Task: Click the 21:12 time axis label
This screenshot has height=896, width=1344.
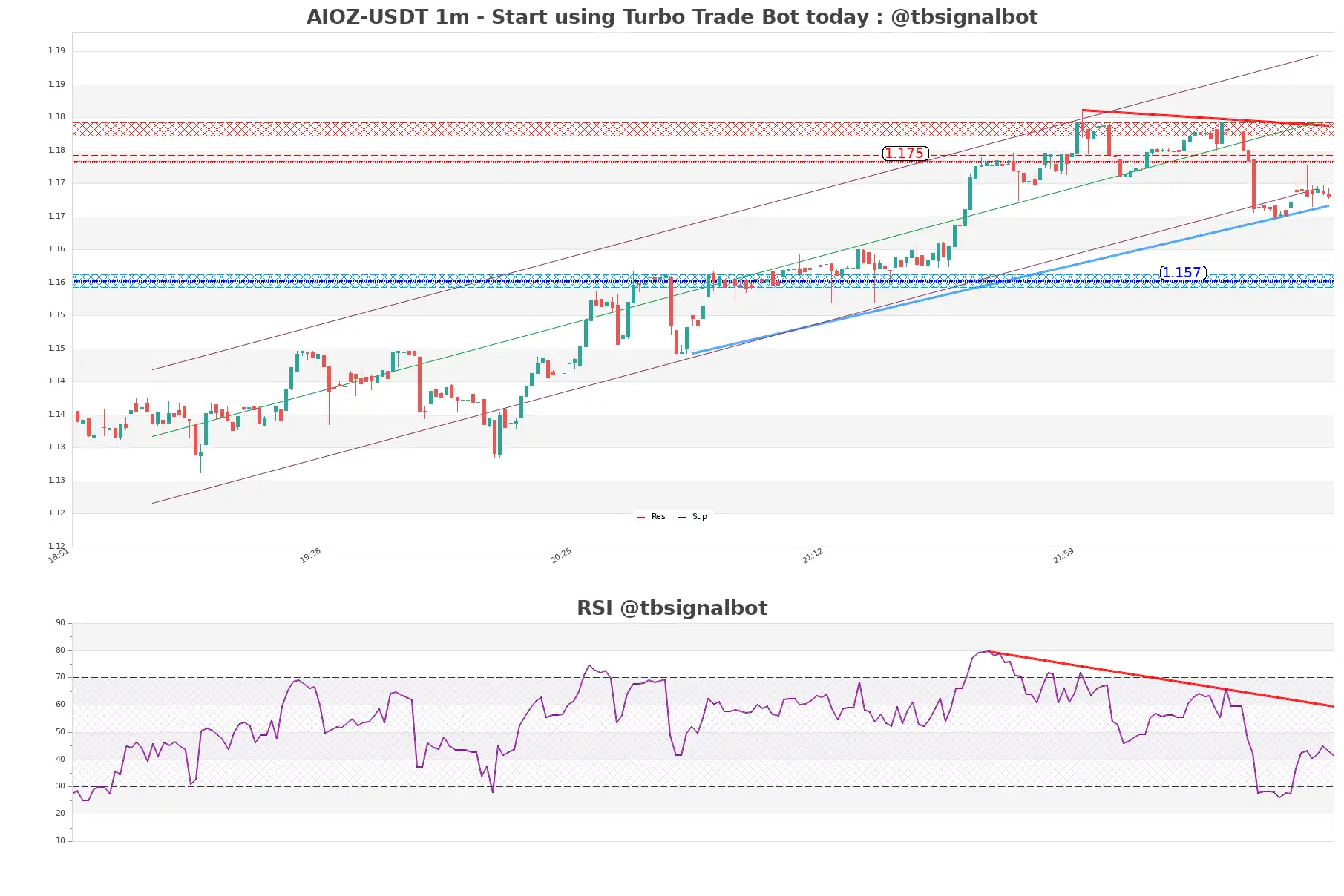Action: (x=813, y=556)
